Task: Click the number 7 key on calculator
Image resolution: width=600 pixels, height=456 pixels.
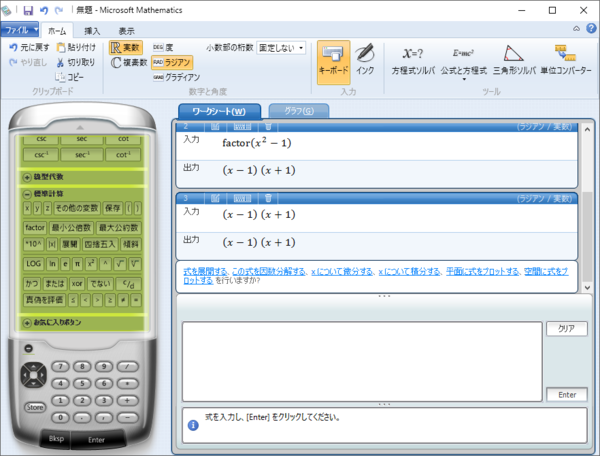Action: point(60,366)
